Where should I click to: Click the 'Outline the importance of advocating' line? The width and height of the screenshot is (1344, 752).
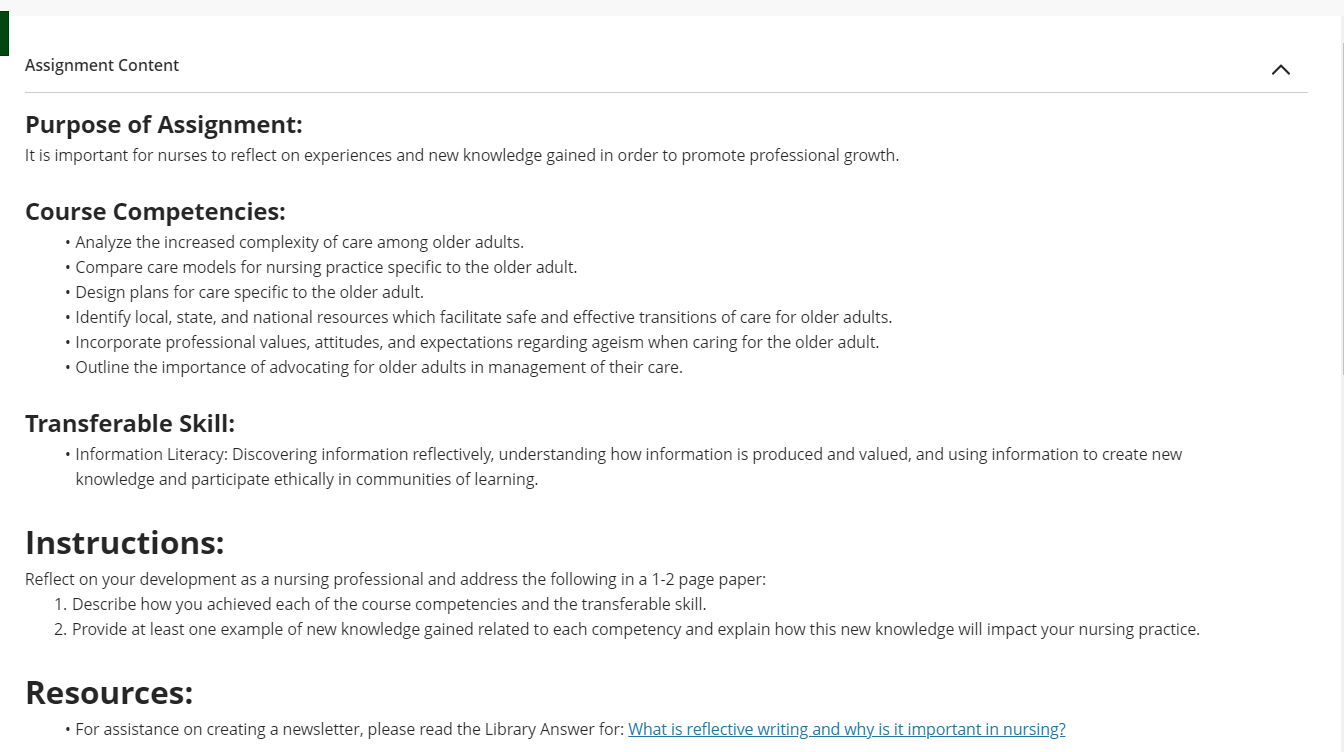tap(379, 367)
